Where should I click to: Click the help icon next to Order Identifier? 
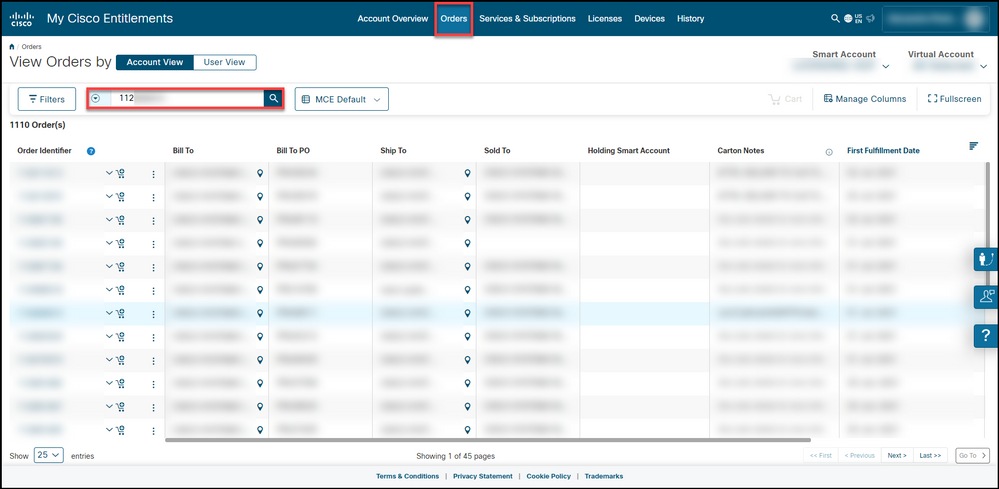pos(91,151)
